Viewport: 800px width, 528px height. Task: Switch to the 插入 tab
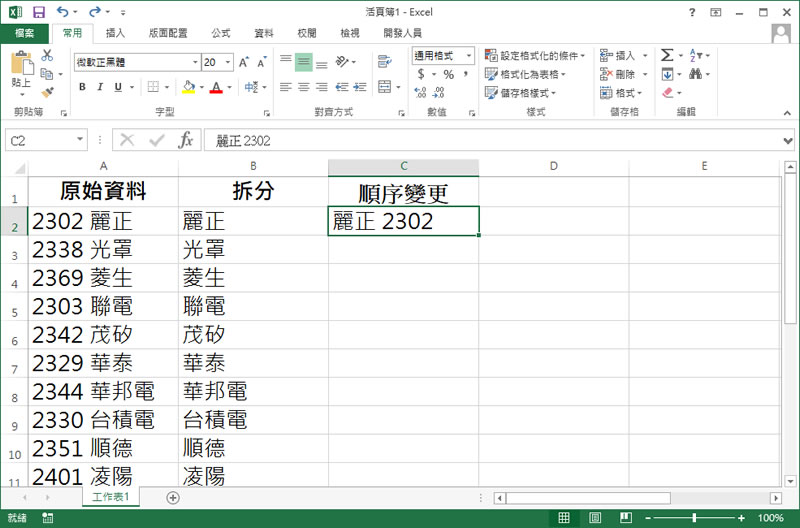(x=115, y=33)
